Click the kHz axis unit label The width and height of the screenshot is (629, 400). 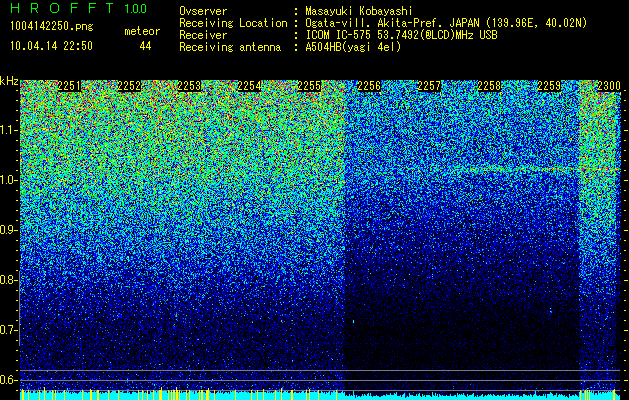click(x=9, y=81)
